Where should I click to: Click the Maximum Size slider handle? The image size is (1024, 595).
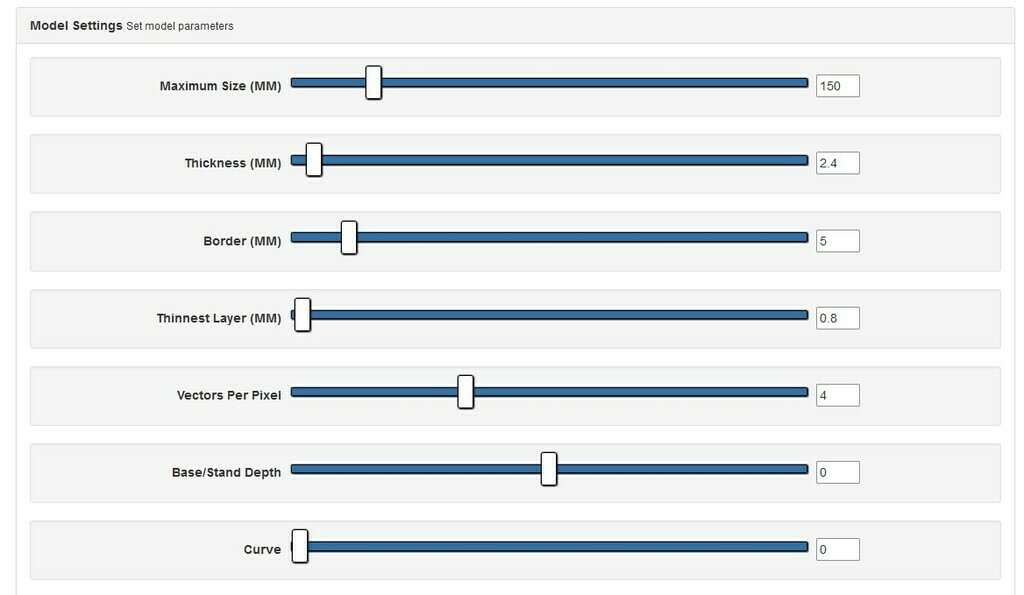point(373,82)
